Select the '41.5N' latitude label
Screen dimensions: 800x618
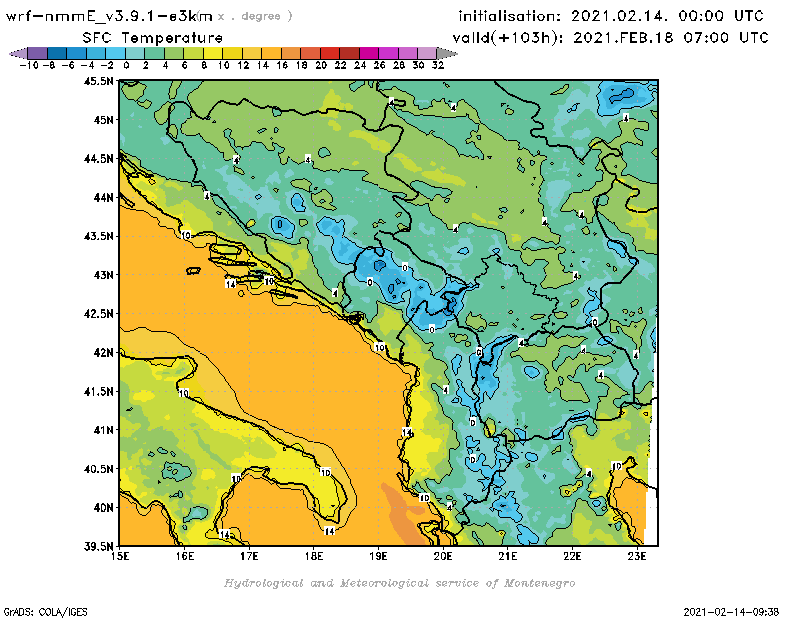click(x=98, y=391)
